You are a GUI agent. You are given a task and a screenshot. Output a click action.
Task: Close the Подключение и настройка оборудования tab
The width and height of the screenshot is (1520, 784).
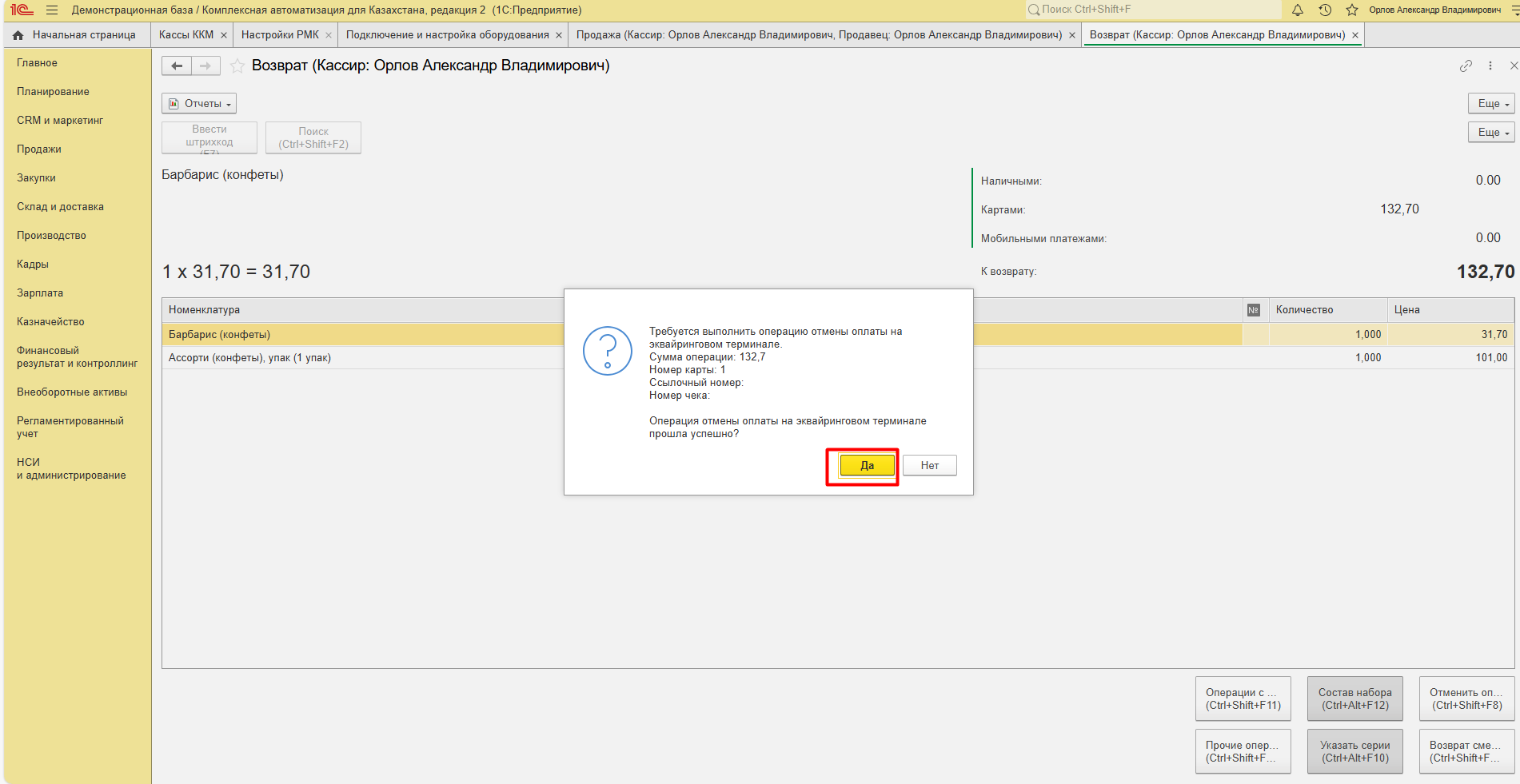coord(559,35)
